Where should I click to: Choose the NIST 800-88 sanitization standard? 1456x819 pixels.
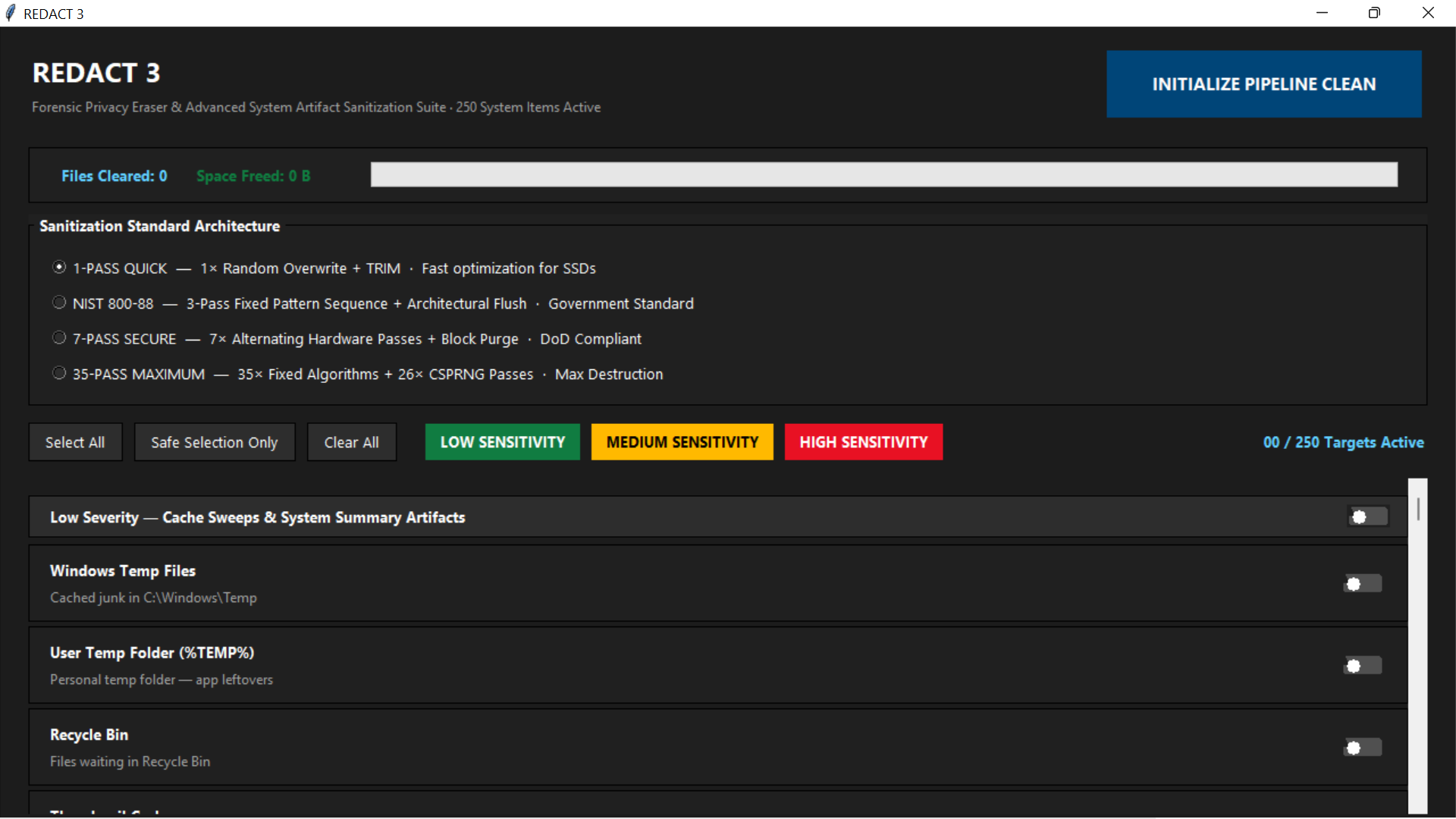coord(59,303)
